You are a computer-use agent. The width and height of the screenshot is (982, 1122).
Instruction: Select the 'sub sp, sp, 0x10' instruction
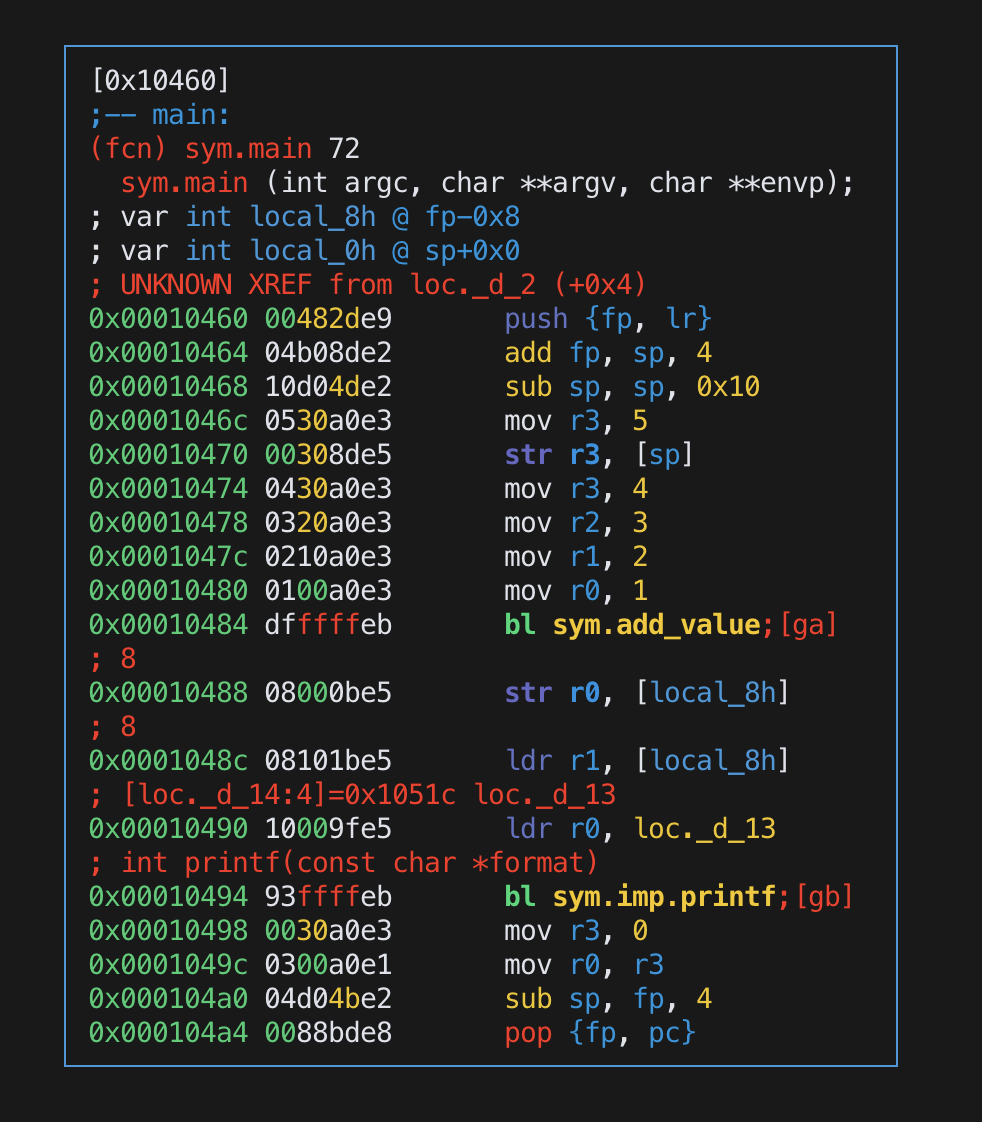coord(632,387)
